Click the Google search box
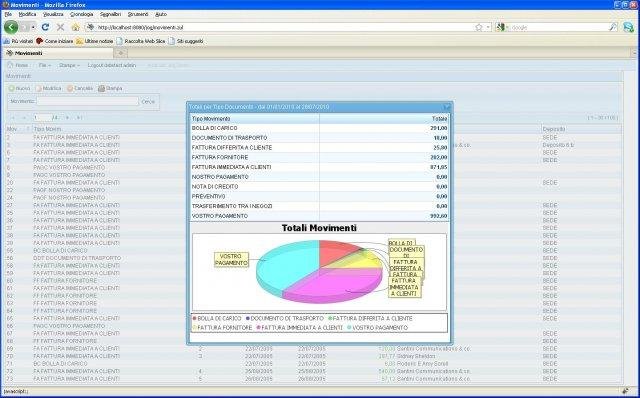Screen dimensions: 640x398 point(559,27)
